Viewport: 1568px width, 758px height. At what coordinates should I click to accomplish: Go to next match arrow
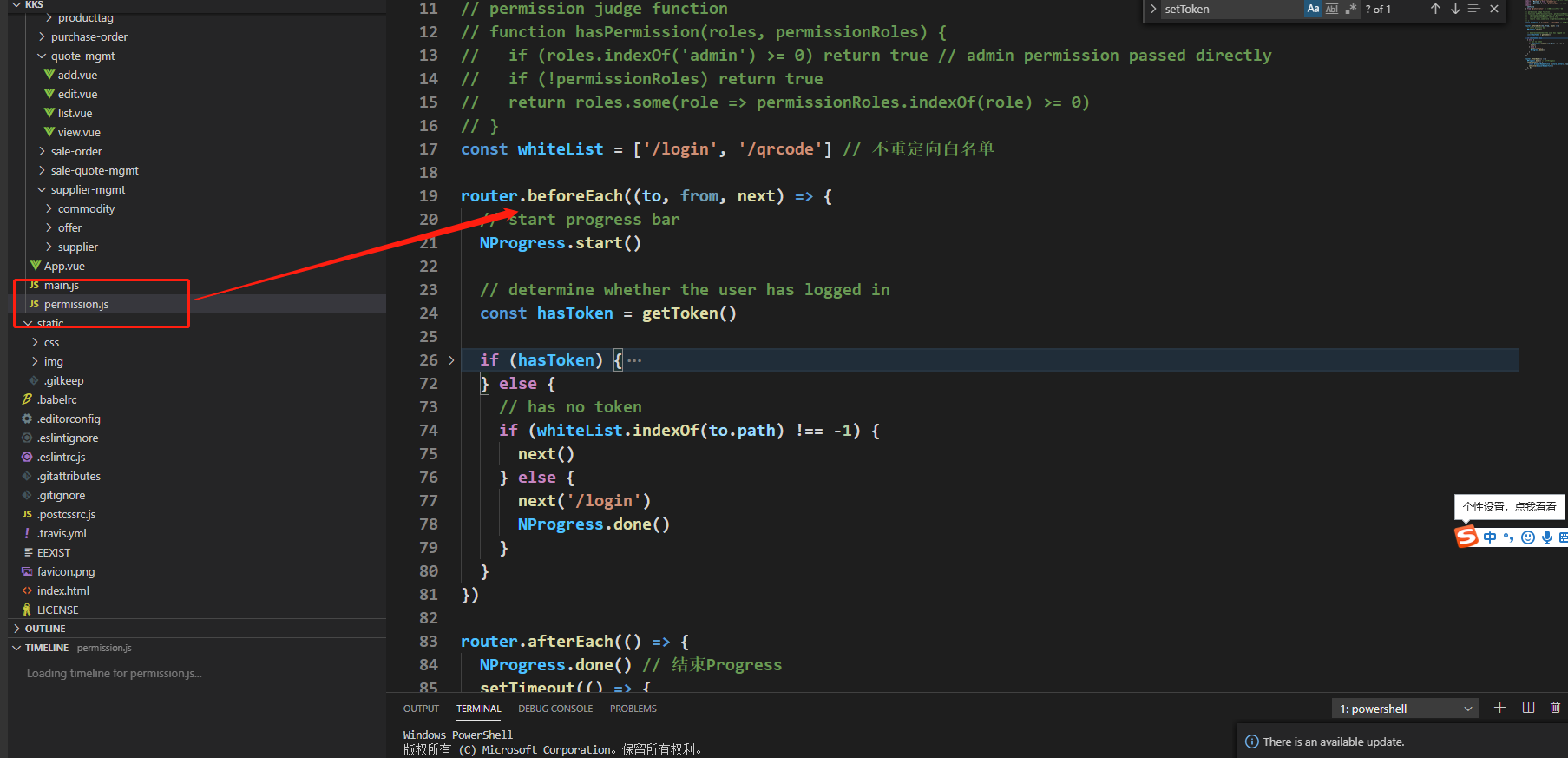(x=1455, y=9)
